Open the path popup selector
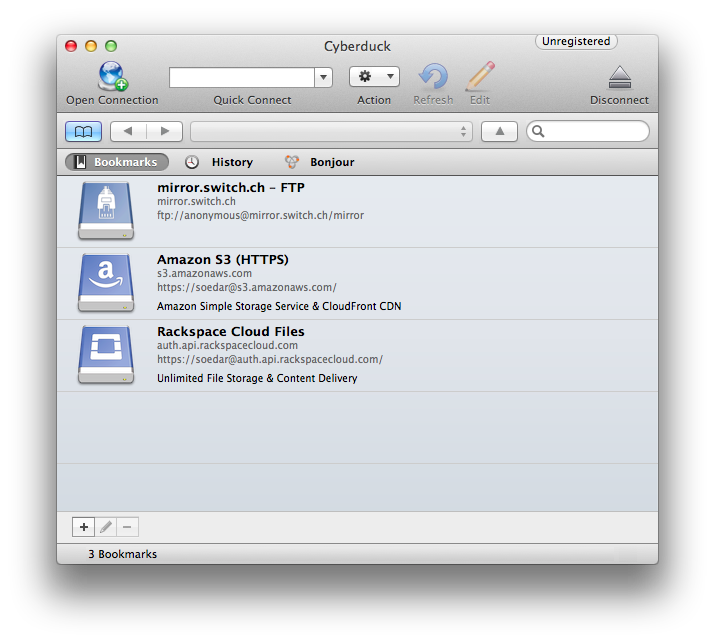 pyautogui.click(x=332, y=132)
